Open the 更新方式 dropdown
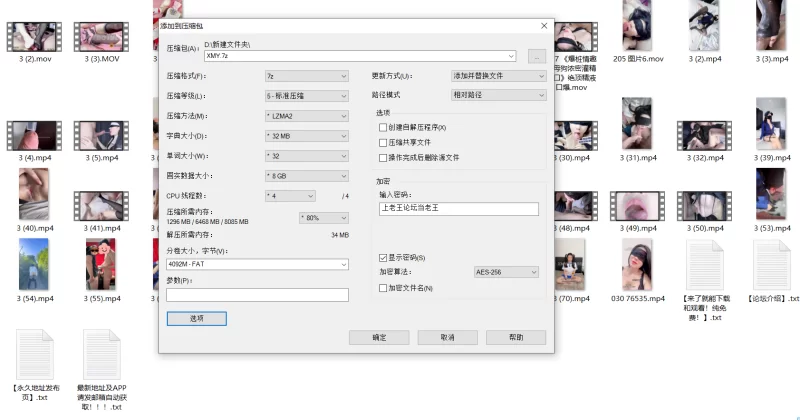 click(x=499, y=76)
